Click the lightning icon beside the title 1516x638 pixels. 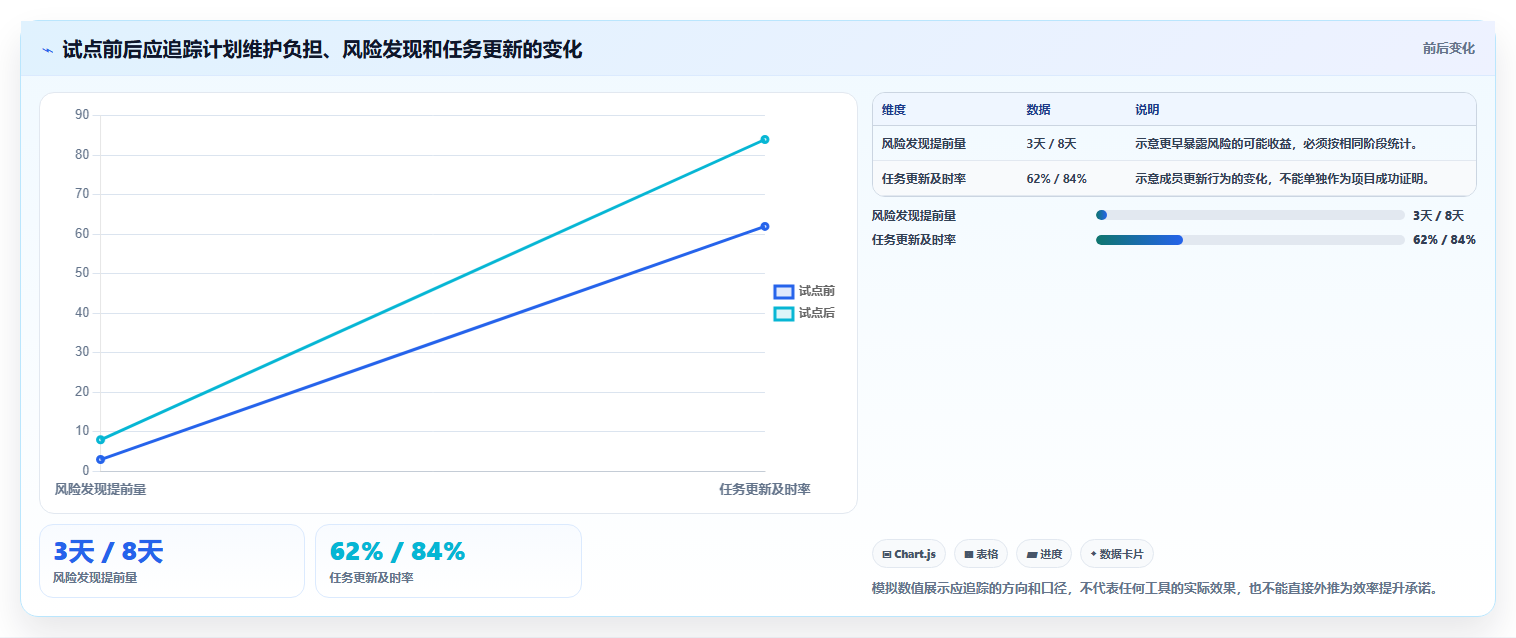(x=47, y=50)
